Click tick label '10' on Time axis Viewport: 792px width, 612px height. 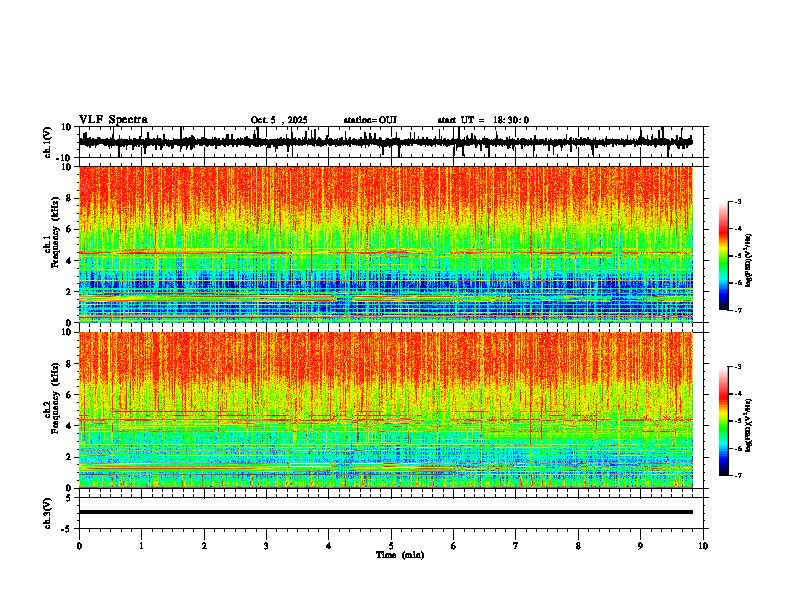coord(703,546)
